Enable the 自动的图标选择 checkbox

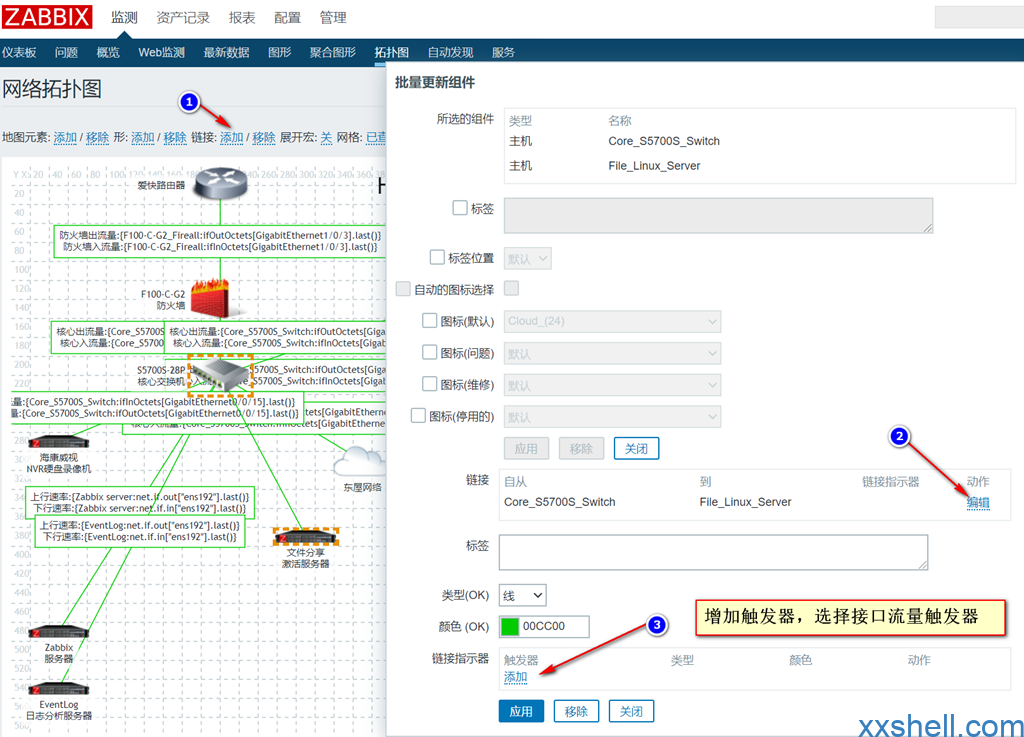point(403,289)
